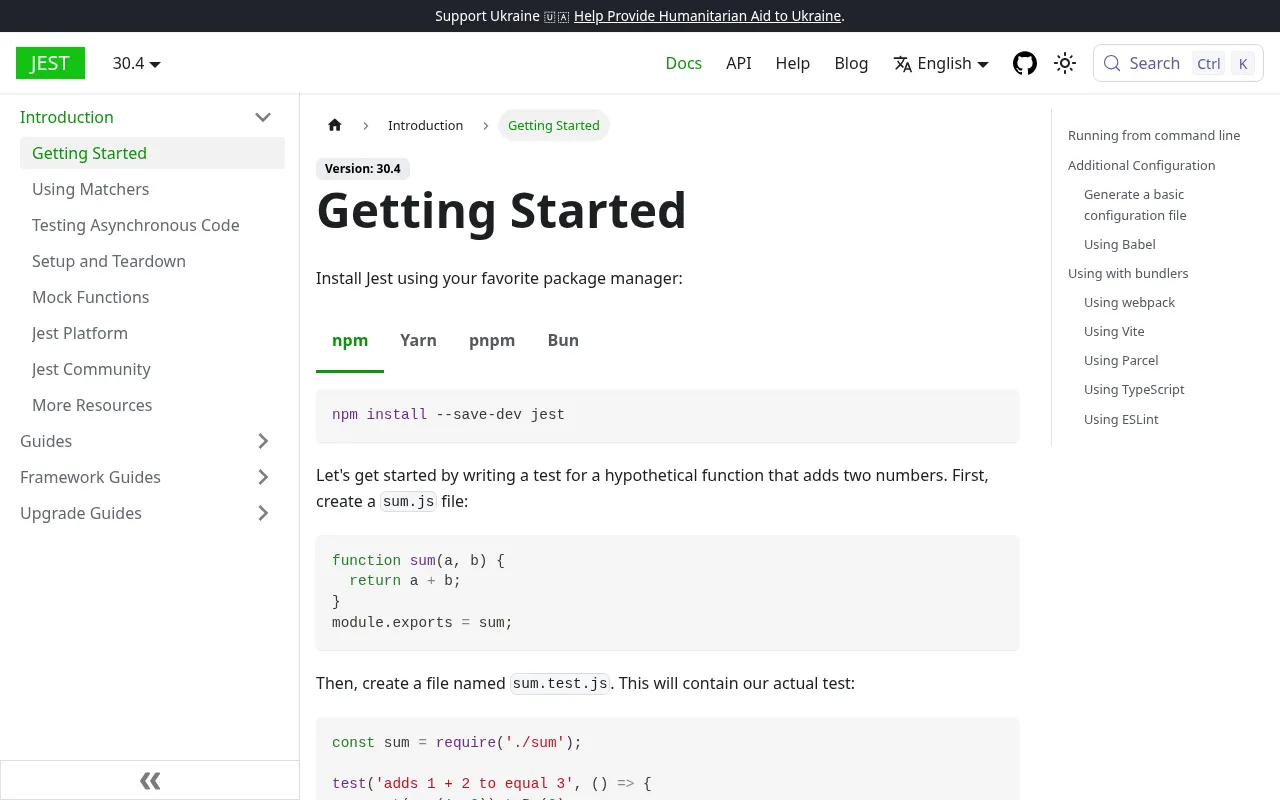Collapse sidebar with double chevron
The image size is (1280, 800).
150,781
